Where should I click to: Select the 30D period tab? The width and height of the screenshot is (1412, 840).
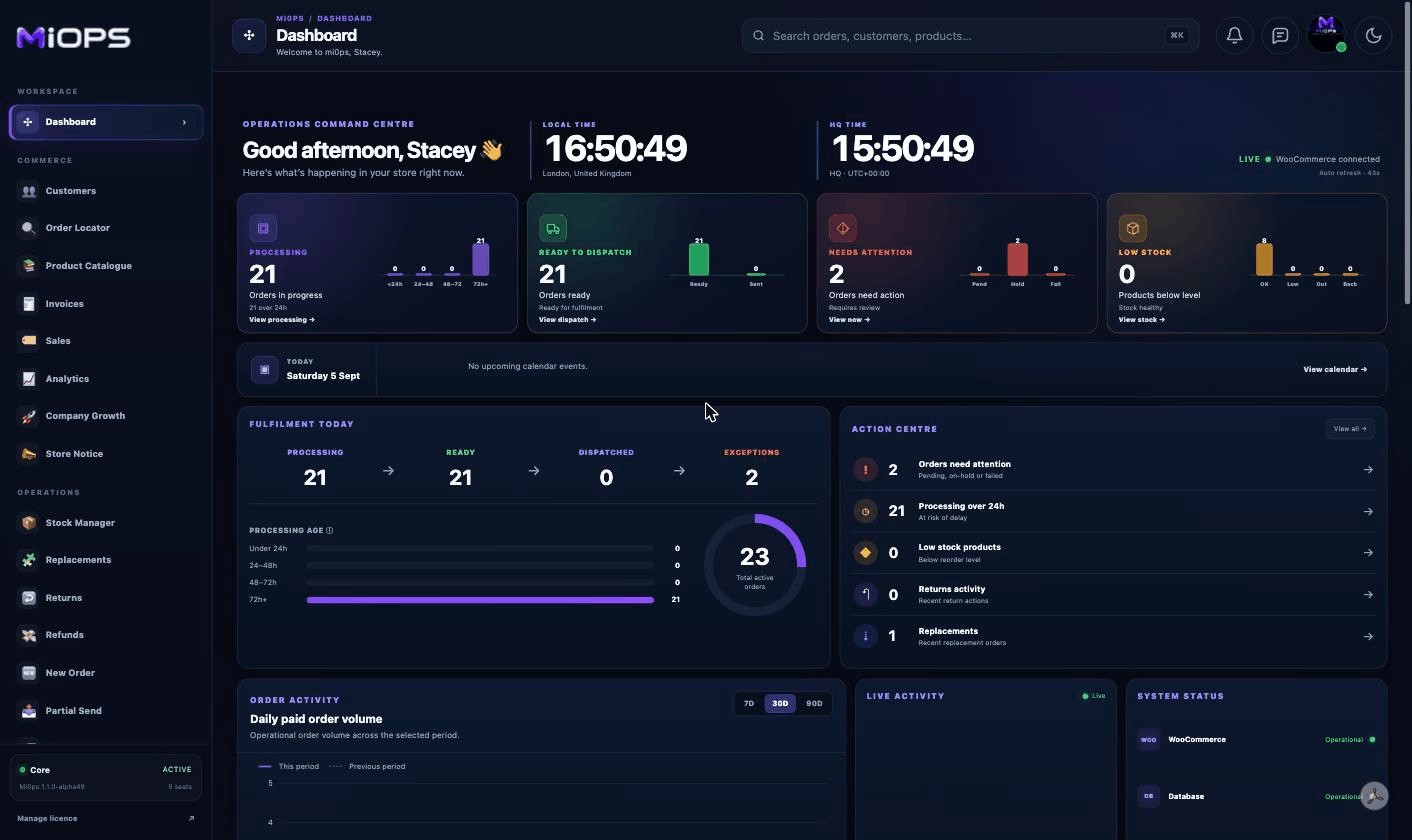point(780,704)
